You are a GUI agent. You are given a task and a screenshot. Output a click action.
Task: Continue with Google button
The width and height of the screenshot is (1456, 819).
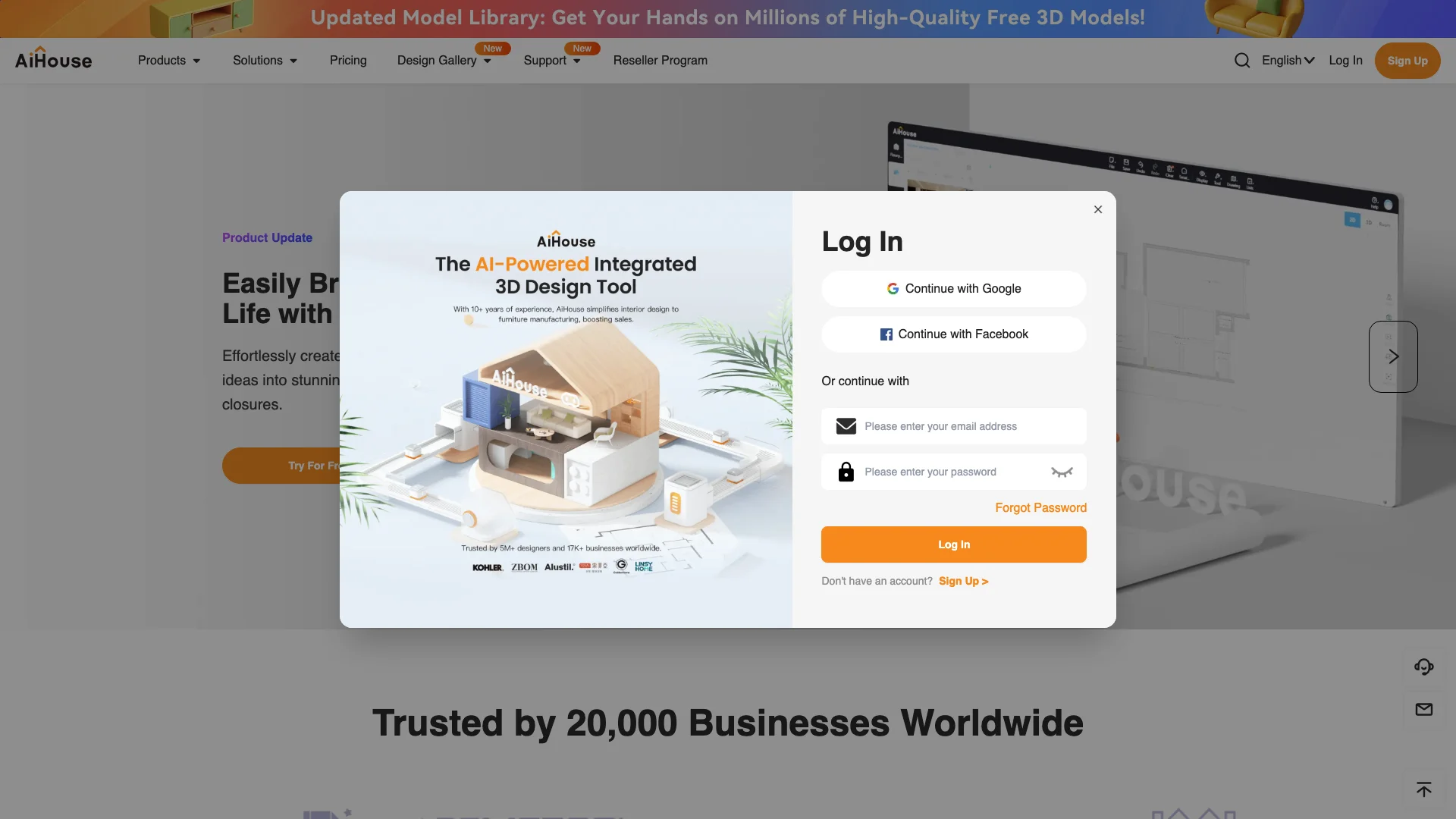tap(954, 288)
